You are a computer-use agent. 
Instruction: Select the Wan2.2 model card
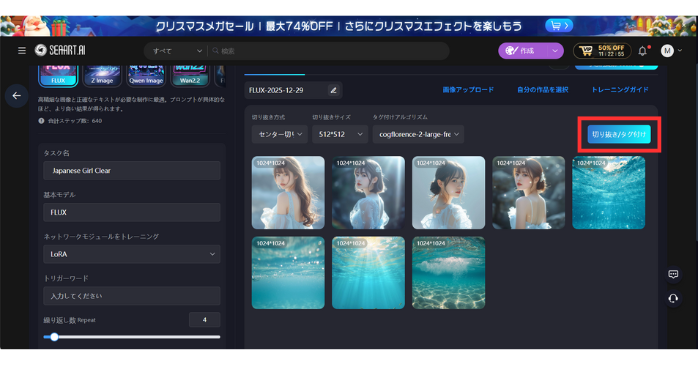(x=190, y=76)
